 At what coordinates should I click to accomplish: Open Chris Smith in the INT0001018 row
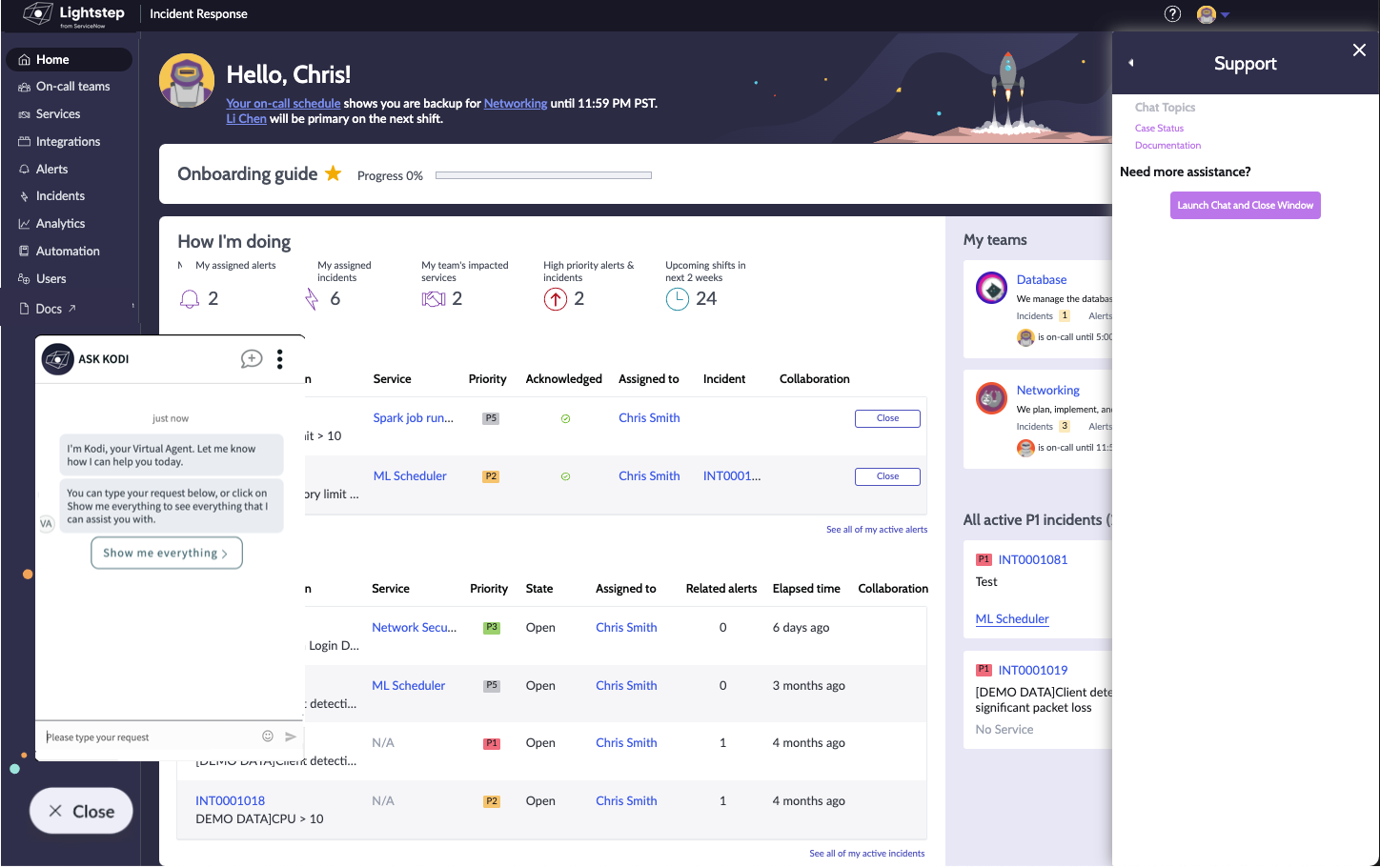(x=626, y=801)
